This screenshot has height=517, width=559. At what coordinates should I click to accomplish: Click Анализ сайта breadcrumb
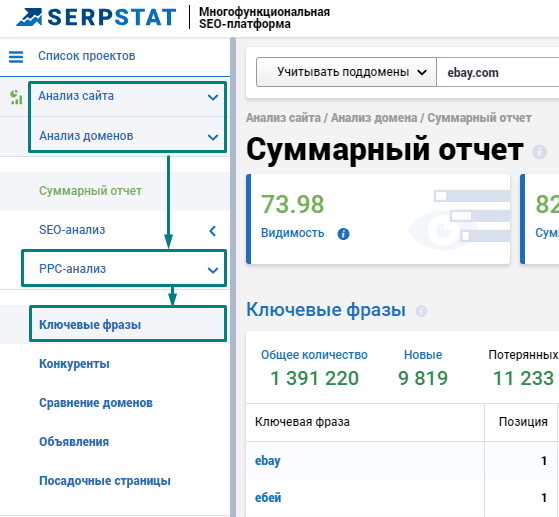[x=283, y=118]
